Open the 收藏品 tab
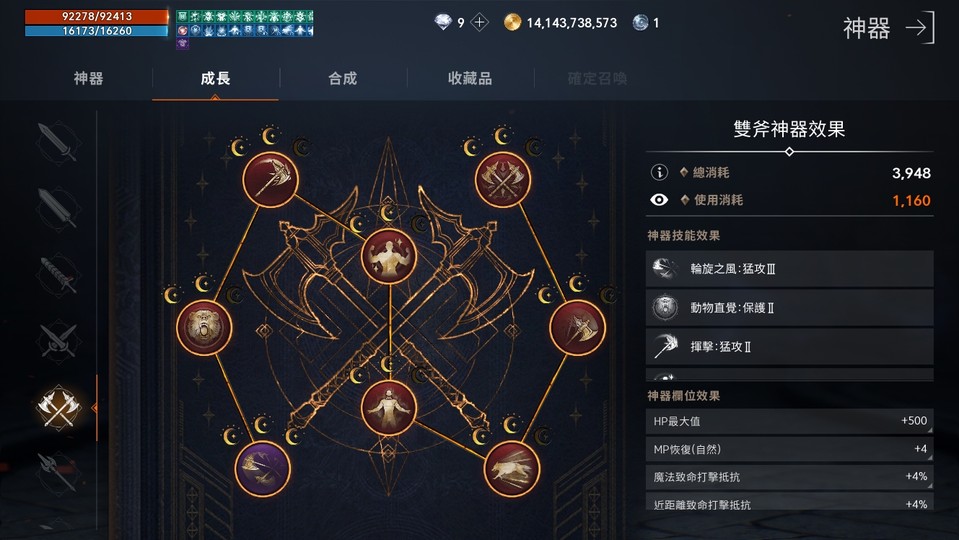The image size is (959, 540). click(x=470, y=78)
